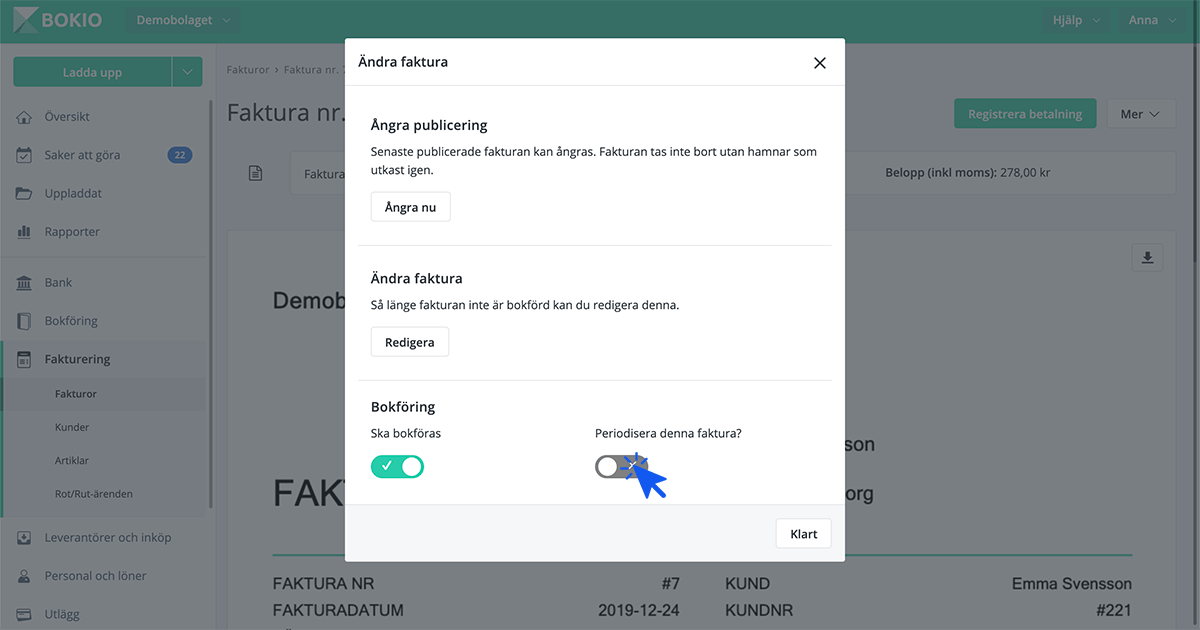Viewport: 1200px width, 630px height.
Task: Click the Rapporter bar chart icon
Action: coord(25,232)
